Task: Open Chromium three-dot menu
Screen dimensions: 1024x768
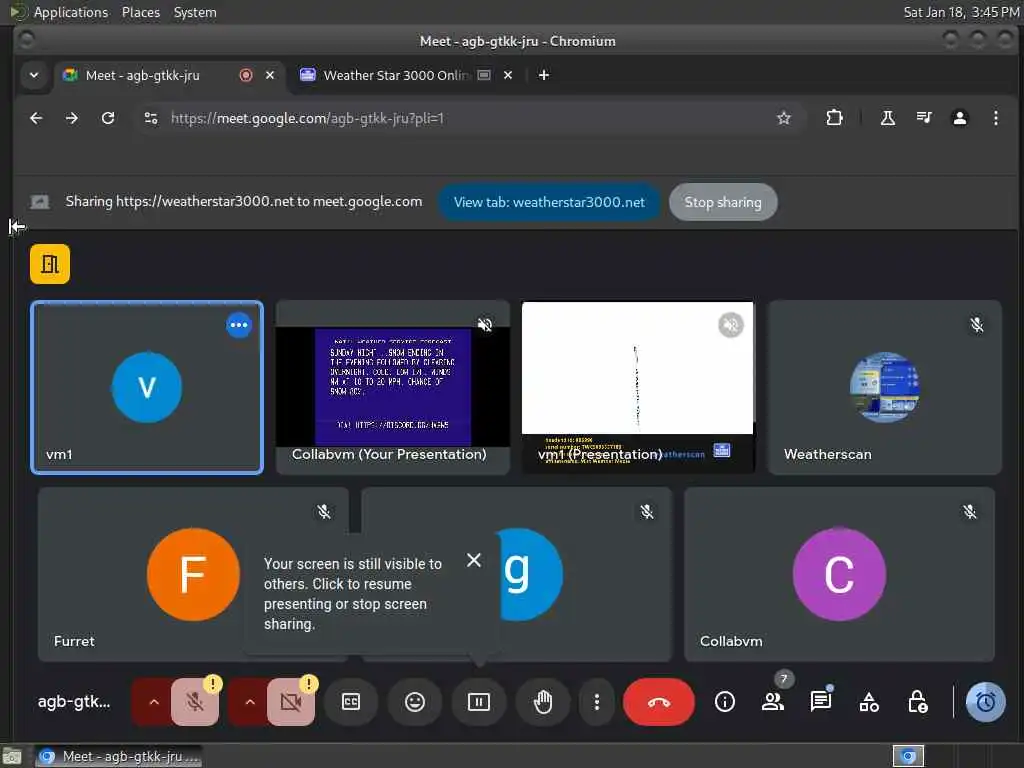Action: coord(995,118)
